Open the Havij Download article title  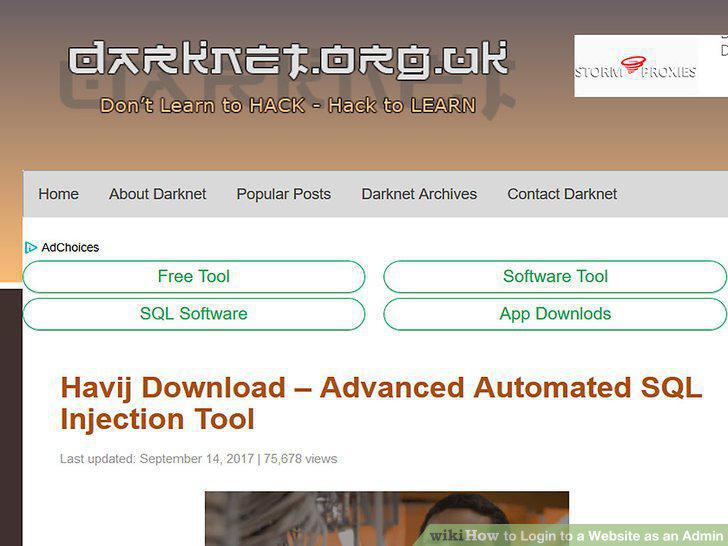[x=381, y=403]
